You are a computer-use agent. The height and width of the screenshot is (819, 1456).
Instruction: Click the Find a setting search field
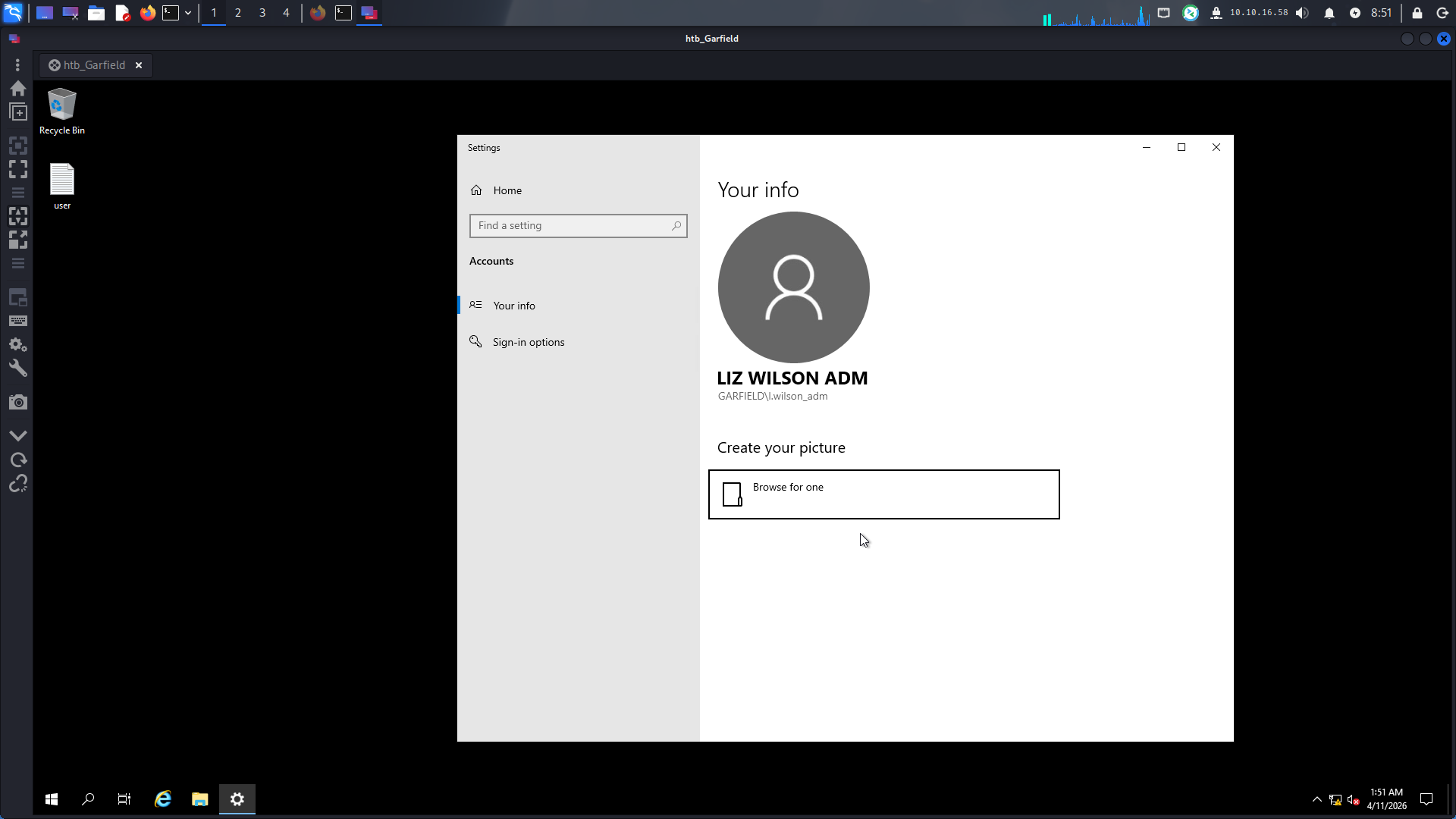tap(578, 226)
